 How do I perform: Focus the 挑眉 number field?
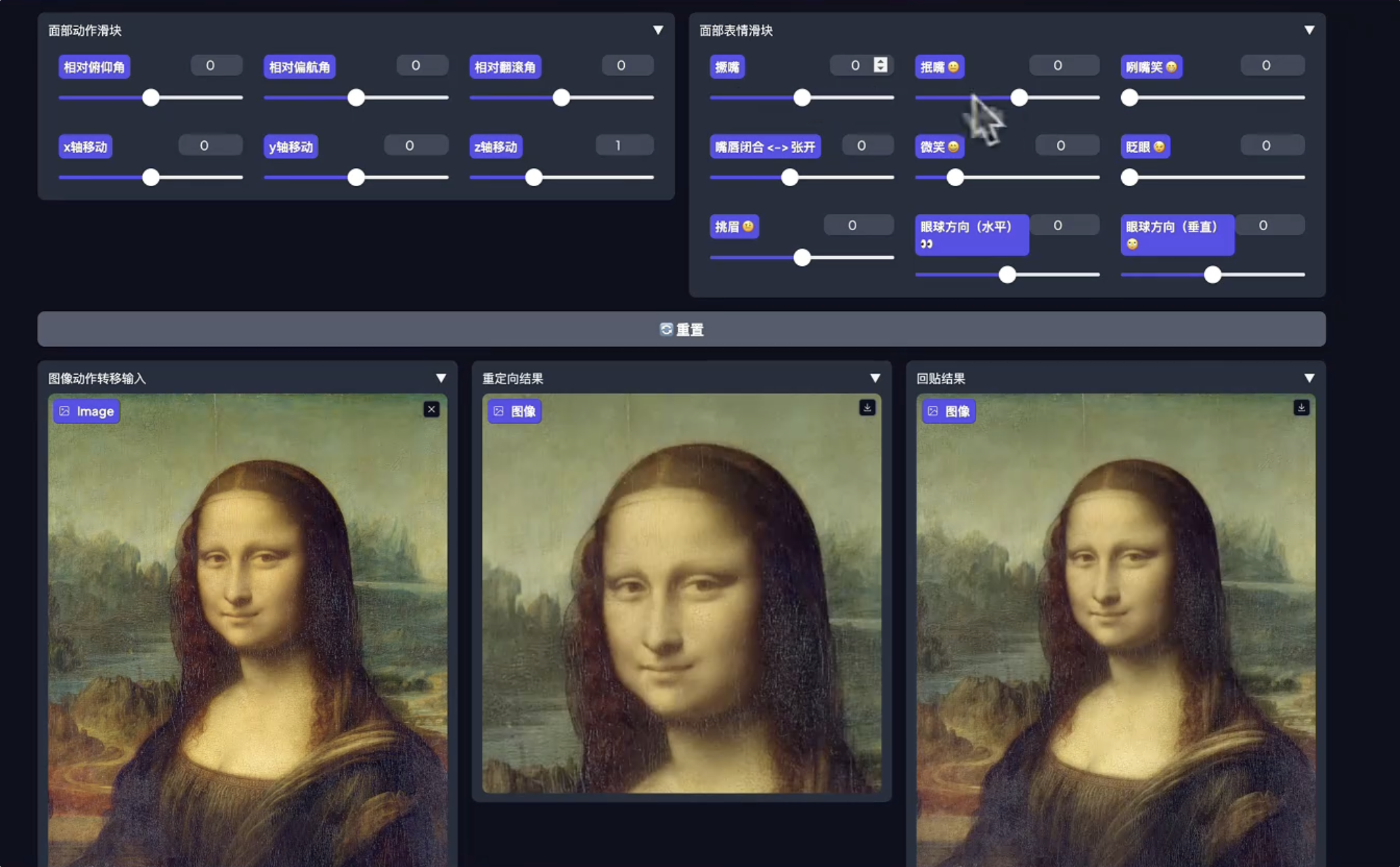coord(858,226)
